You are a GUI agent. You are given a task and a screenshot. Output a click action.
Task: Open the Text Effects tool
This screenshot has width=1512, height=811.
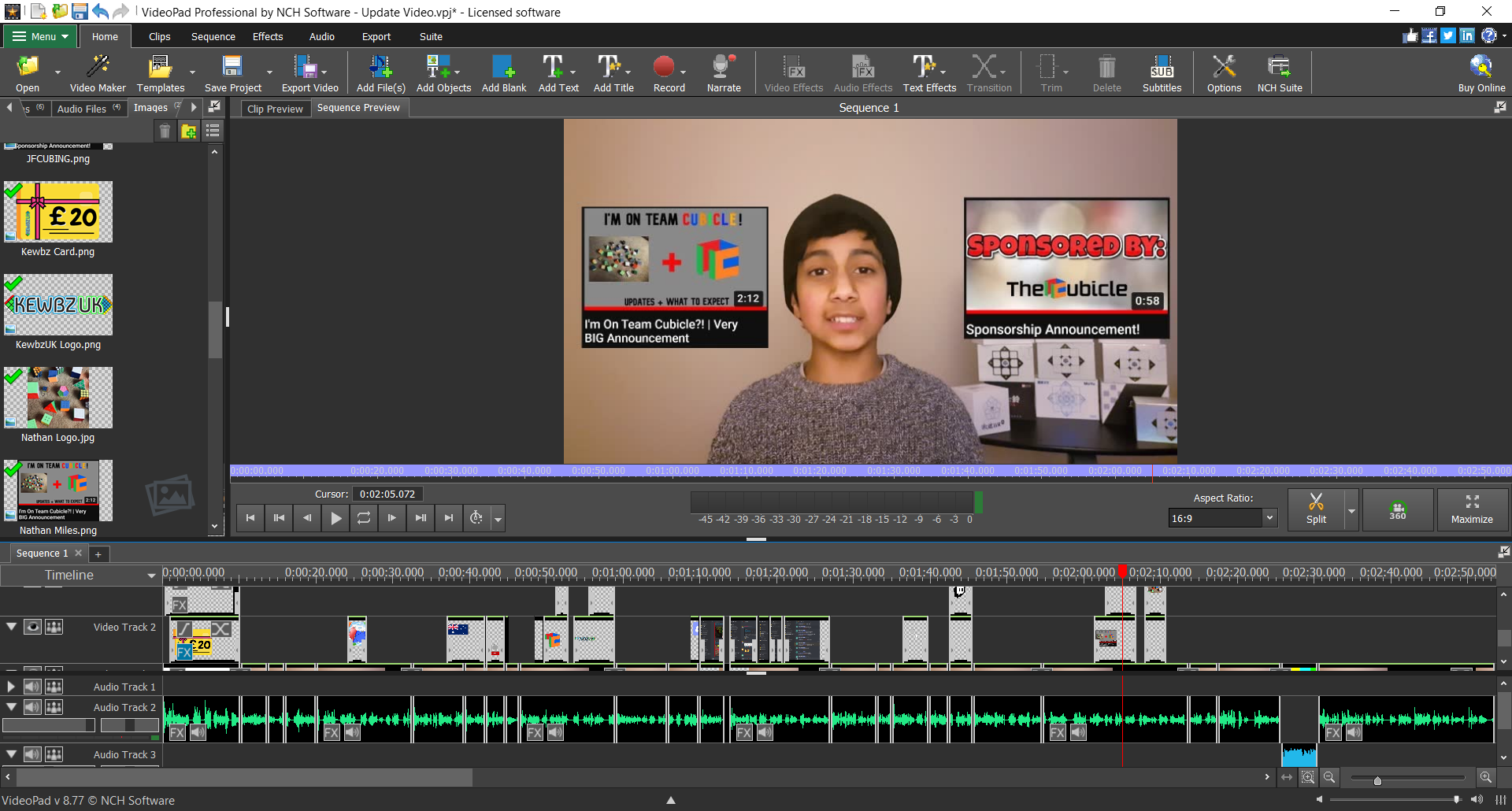tap(929, 73)
